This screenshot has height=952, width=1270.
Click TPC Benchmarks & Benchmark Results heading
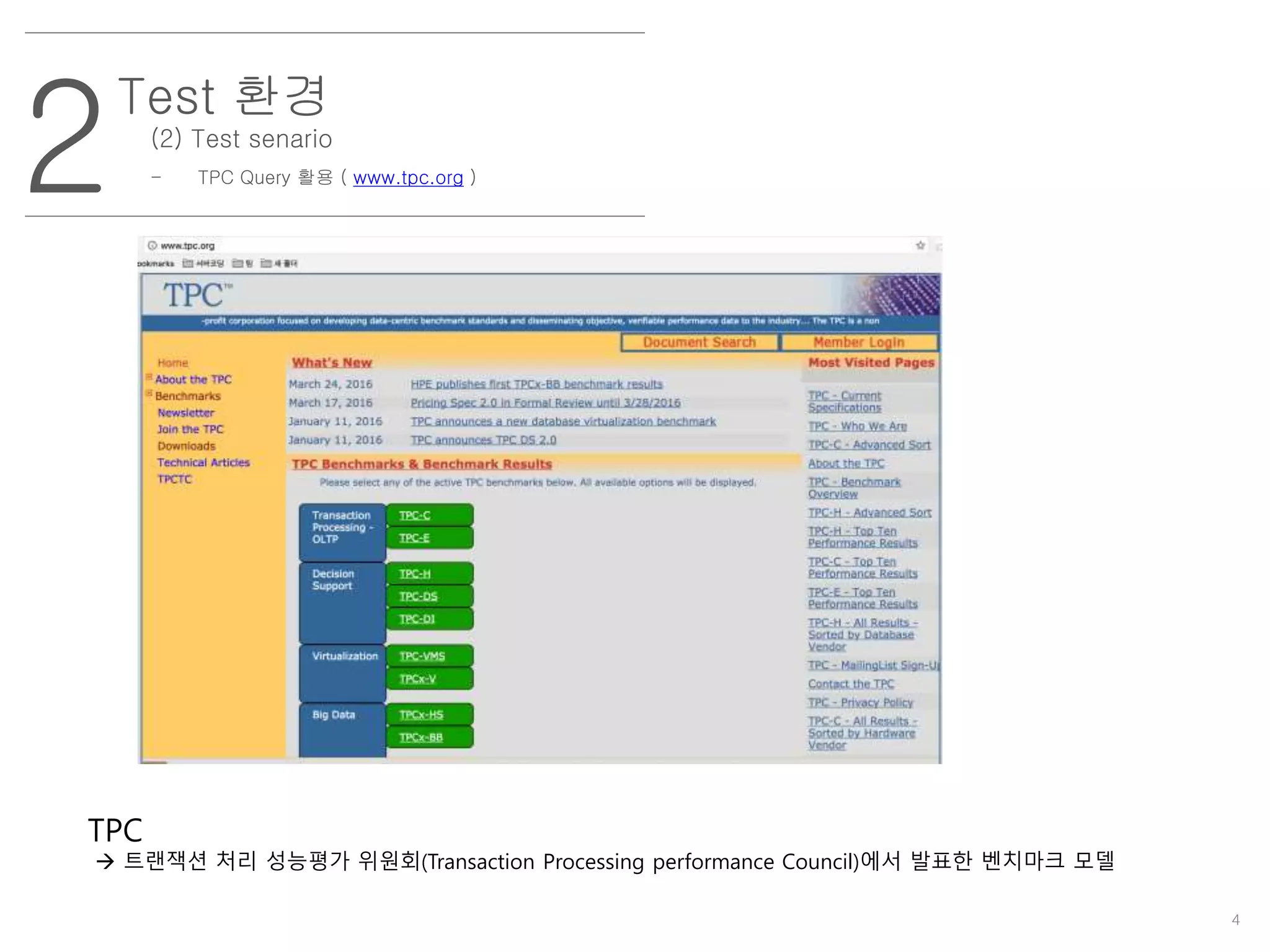click(422, 464)
